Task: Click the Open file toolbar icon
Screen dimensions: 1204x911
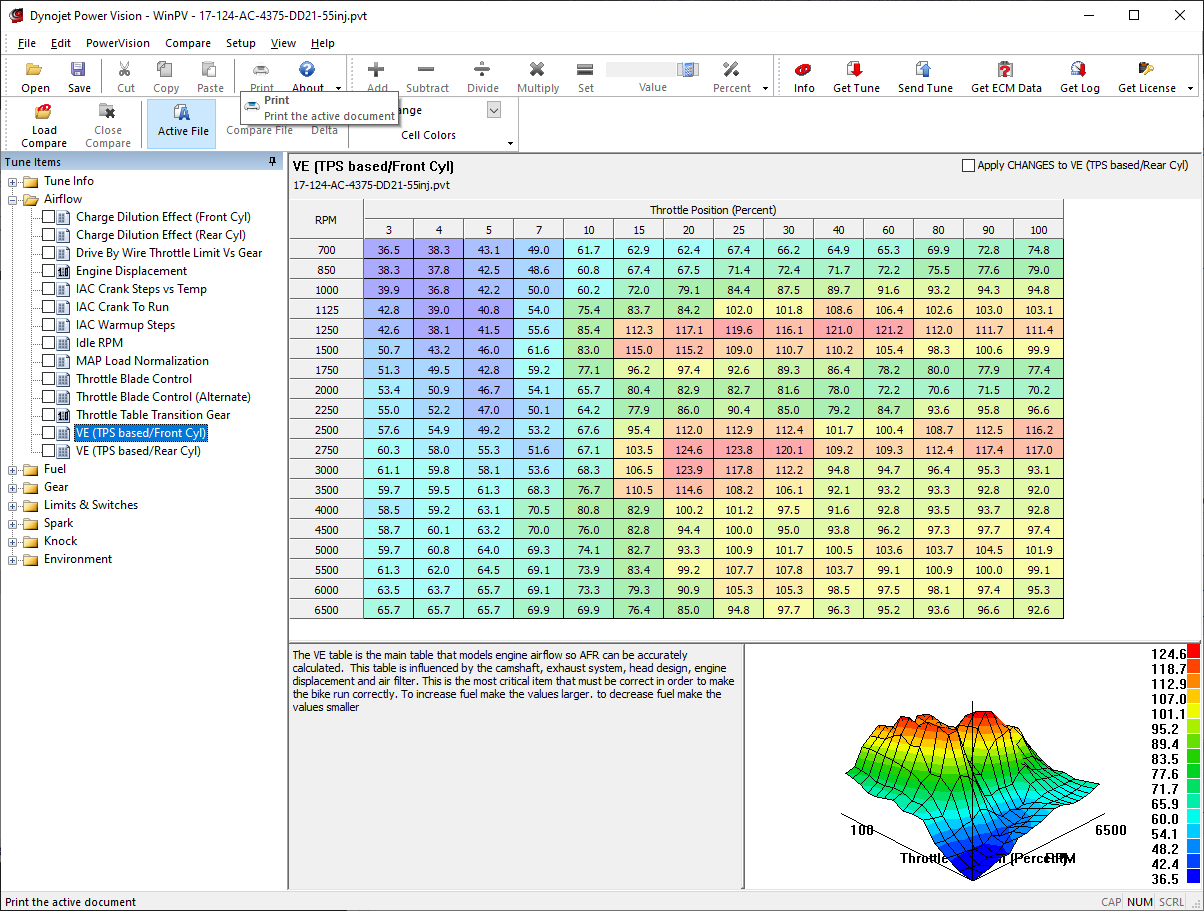Action: pyautogui.click(x=35, y=70)
